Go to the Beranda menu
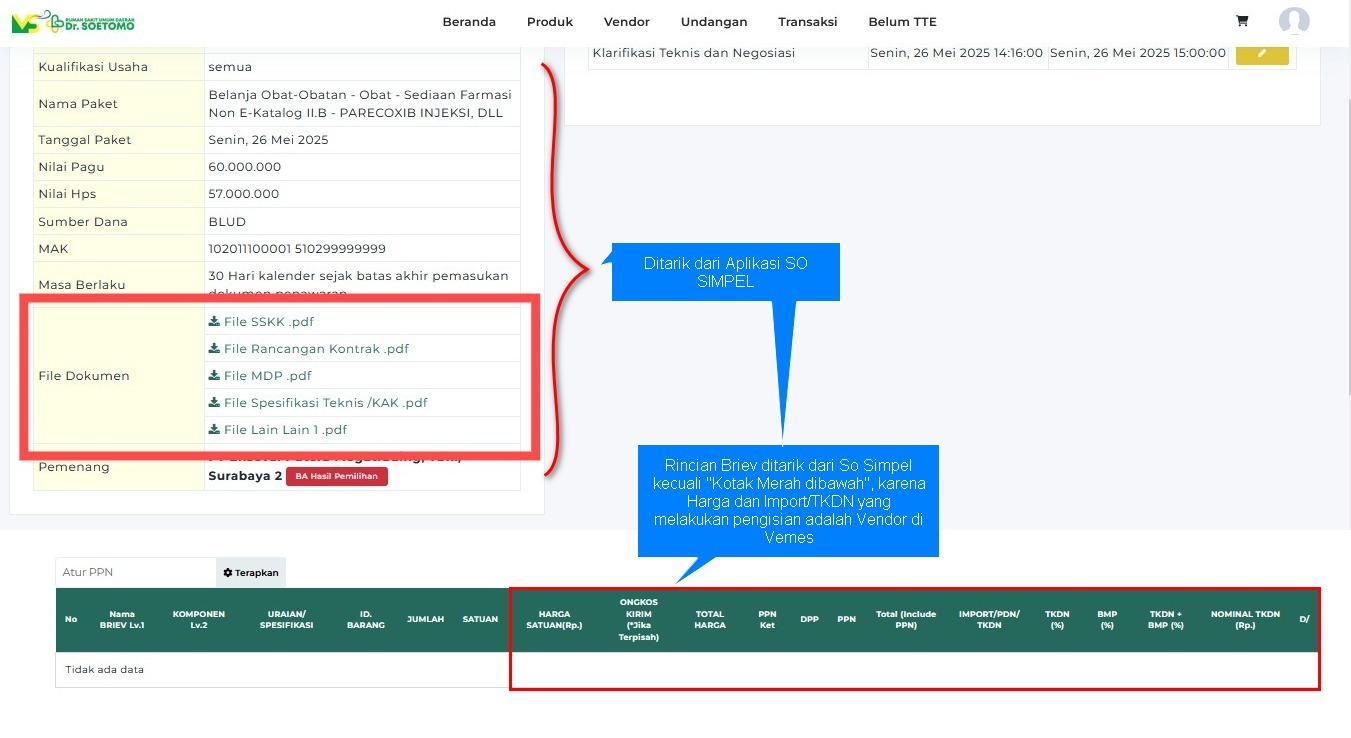Screen dimensions: 1351x738 [469, 22]
